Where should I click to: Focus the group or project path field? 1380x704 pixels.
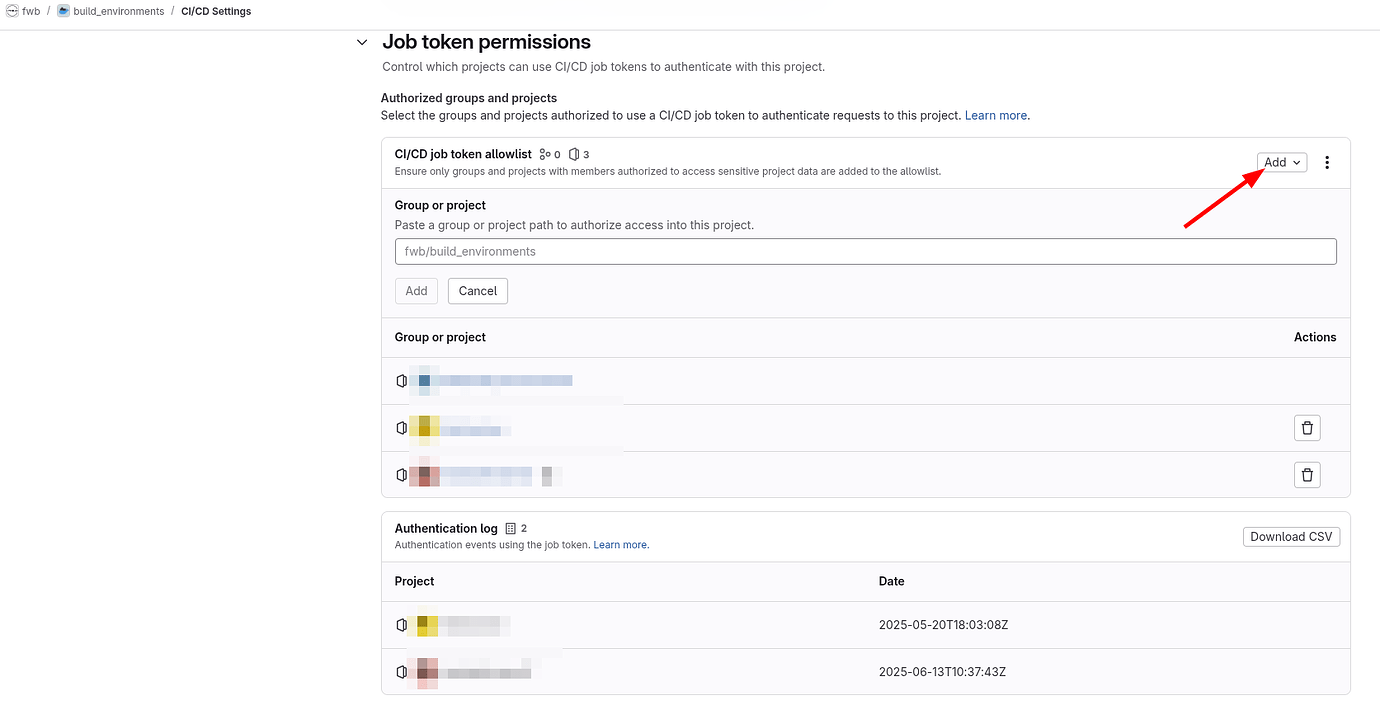865,251
